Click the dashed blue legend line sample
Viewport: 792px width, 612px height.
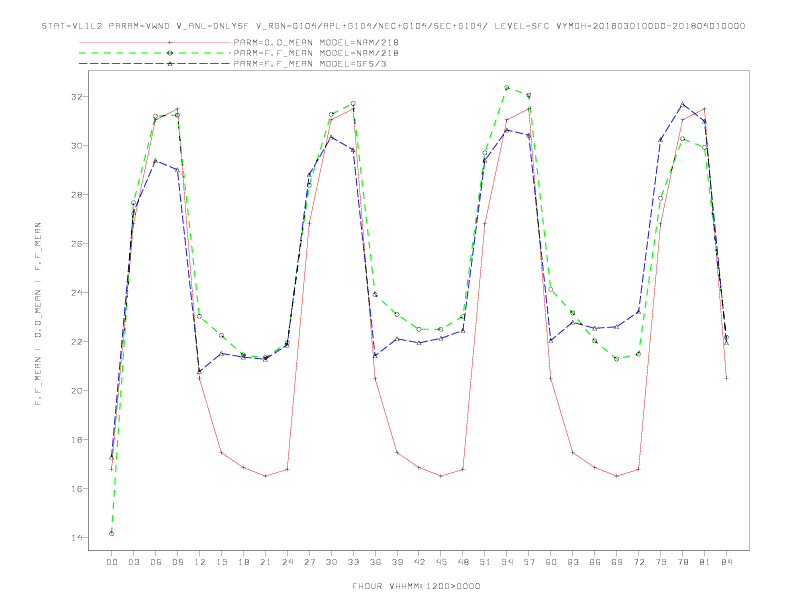pos(155,64)
